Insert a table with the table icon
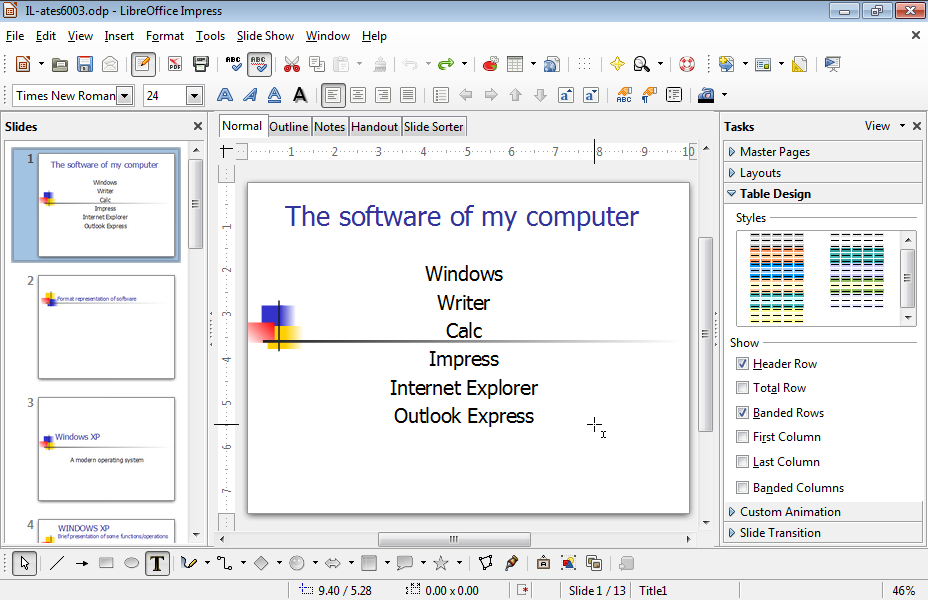This screenshot has height=600, width=928. 515,64
